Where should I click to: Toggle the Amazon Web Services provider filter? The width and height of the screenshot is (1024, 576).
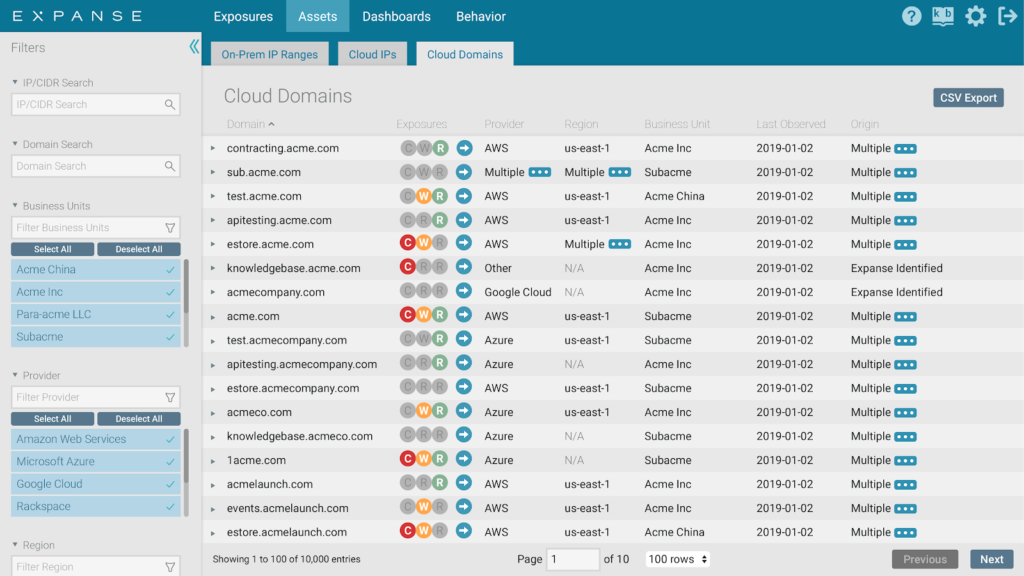pyautogui.click(x=95, y=439)
